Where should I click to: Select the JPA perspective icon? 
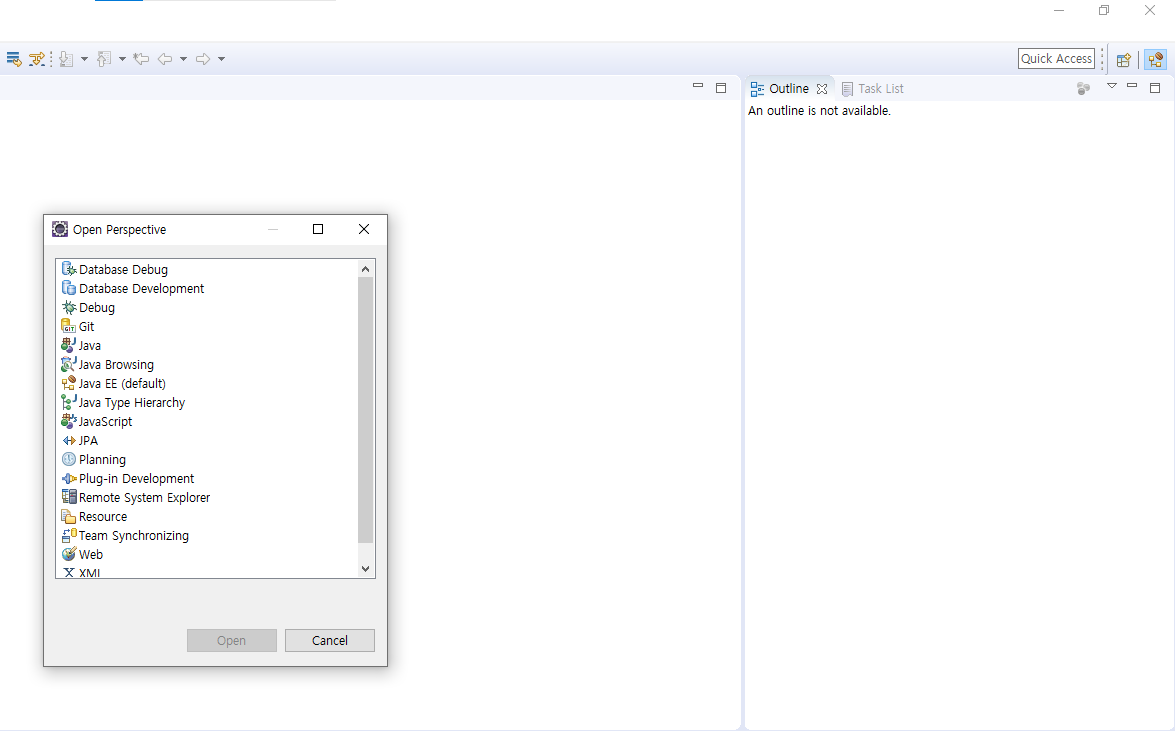click(69, 440)
